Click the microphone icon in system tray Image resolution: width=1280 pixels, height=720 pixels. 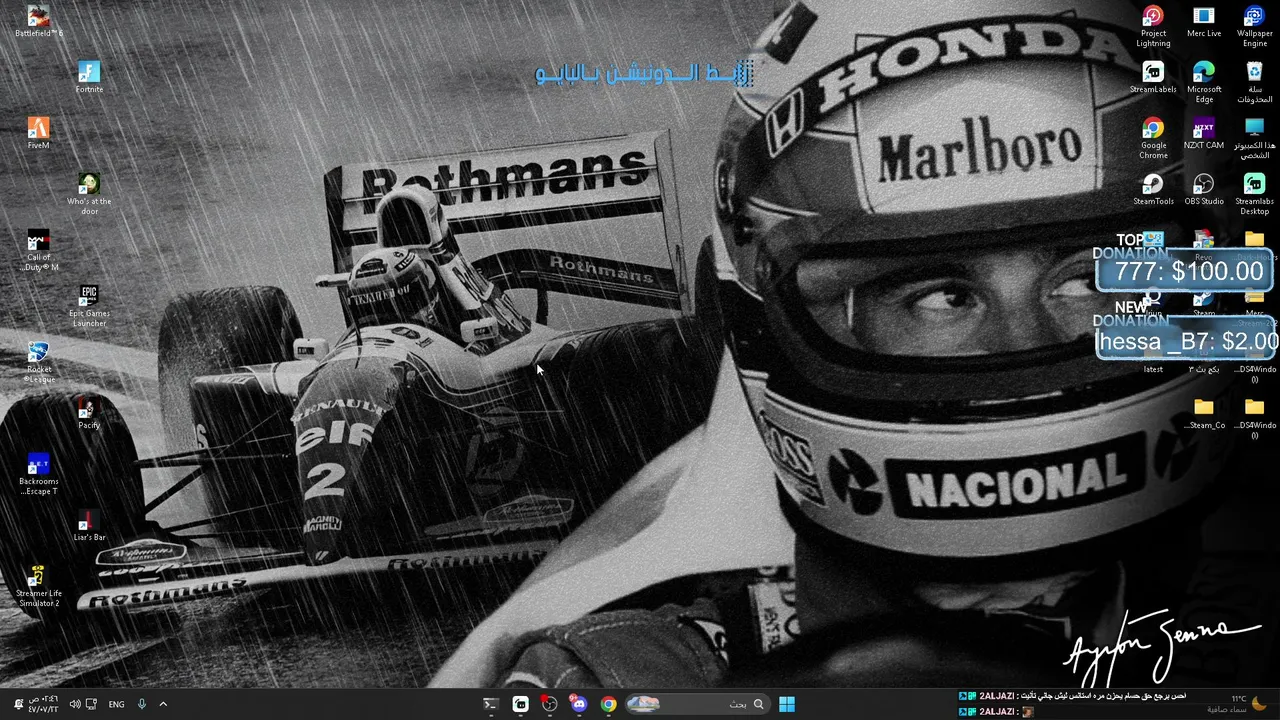click(x=141, y=704)
